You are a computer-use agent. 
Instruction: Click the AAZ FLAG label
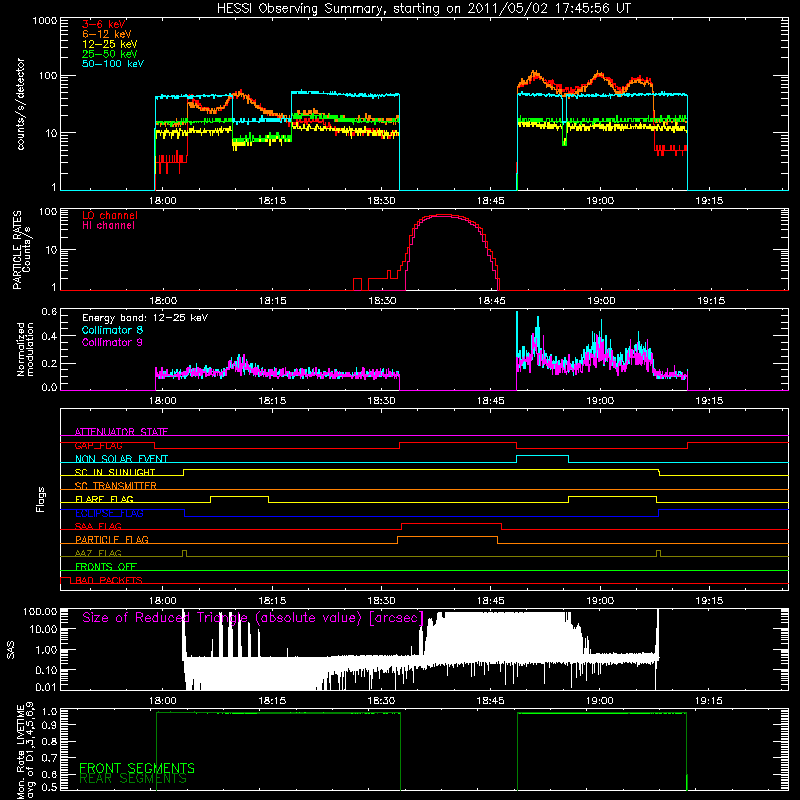(x=98, y=553)
